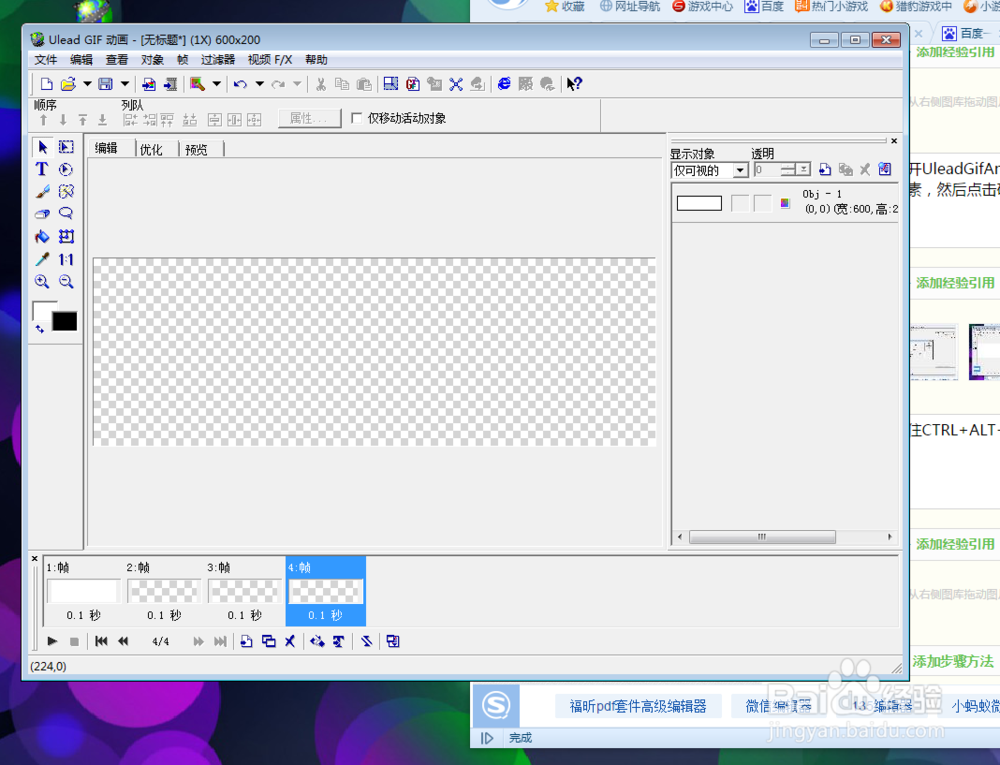Click 百度 bookmark in the browser behind

coord(765,6)
